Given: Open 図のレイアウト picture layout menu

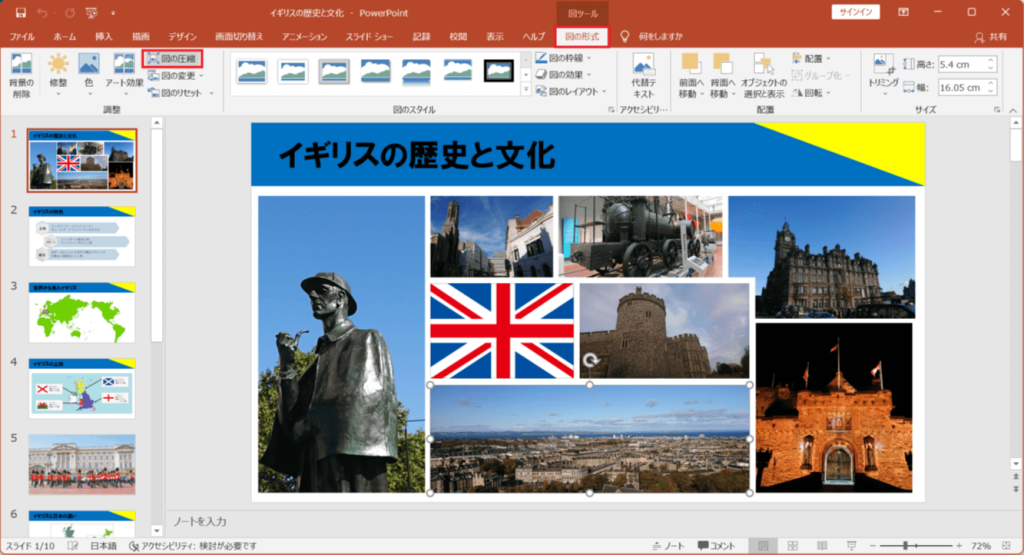Looking at the screenshot, I should tap(571, 91).
